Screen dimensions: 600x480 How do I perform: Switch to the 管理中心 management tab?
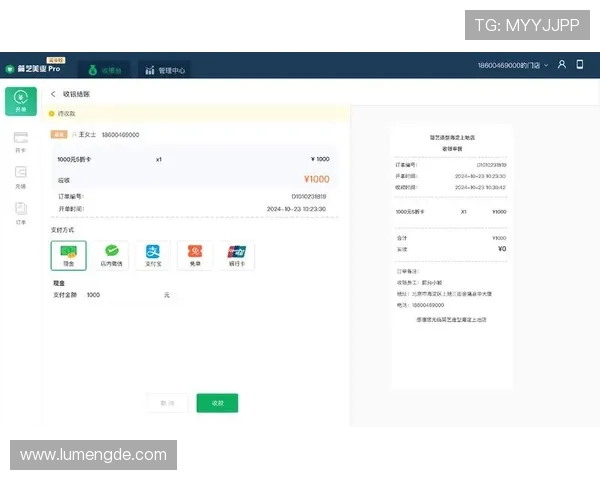pyautogui.click(x=165, y=70)
